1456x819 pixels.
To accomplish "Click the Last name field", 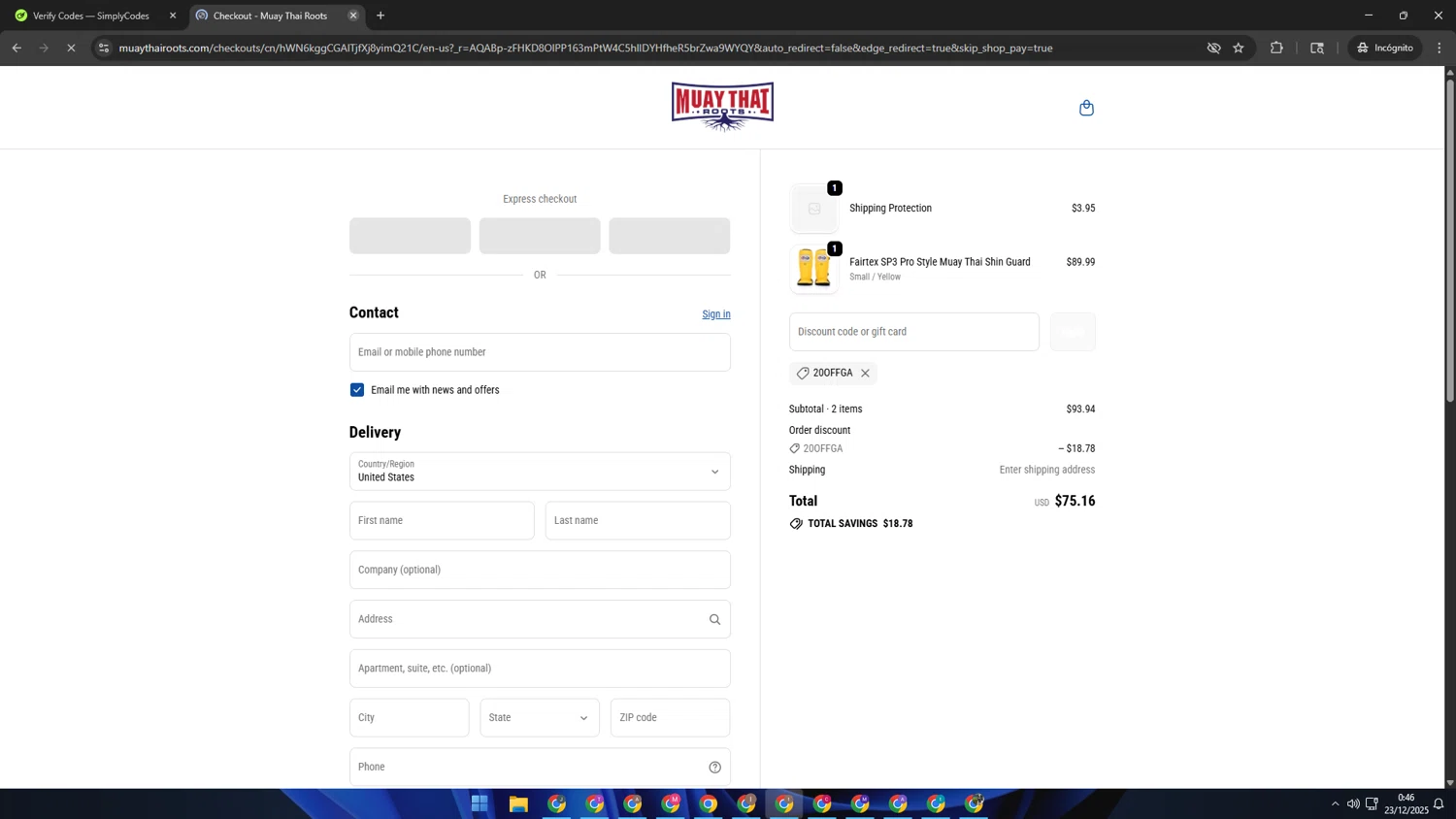I will point(638,521).
